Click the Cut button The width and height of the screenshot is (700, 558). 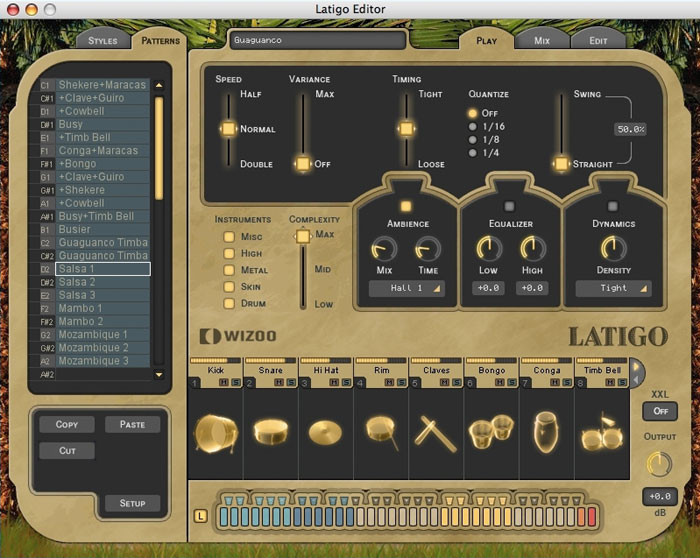67,451
